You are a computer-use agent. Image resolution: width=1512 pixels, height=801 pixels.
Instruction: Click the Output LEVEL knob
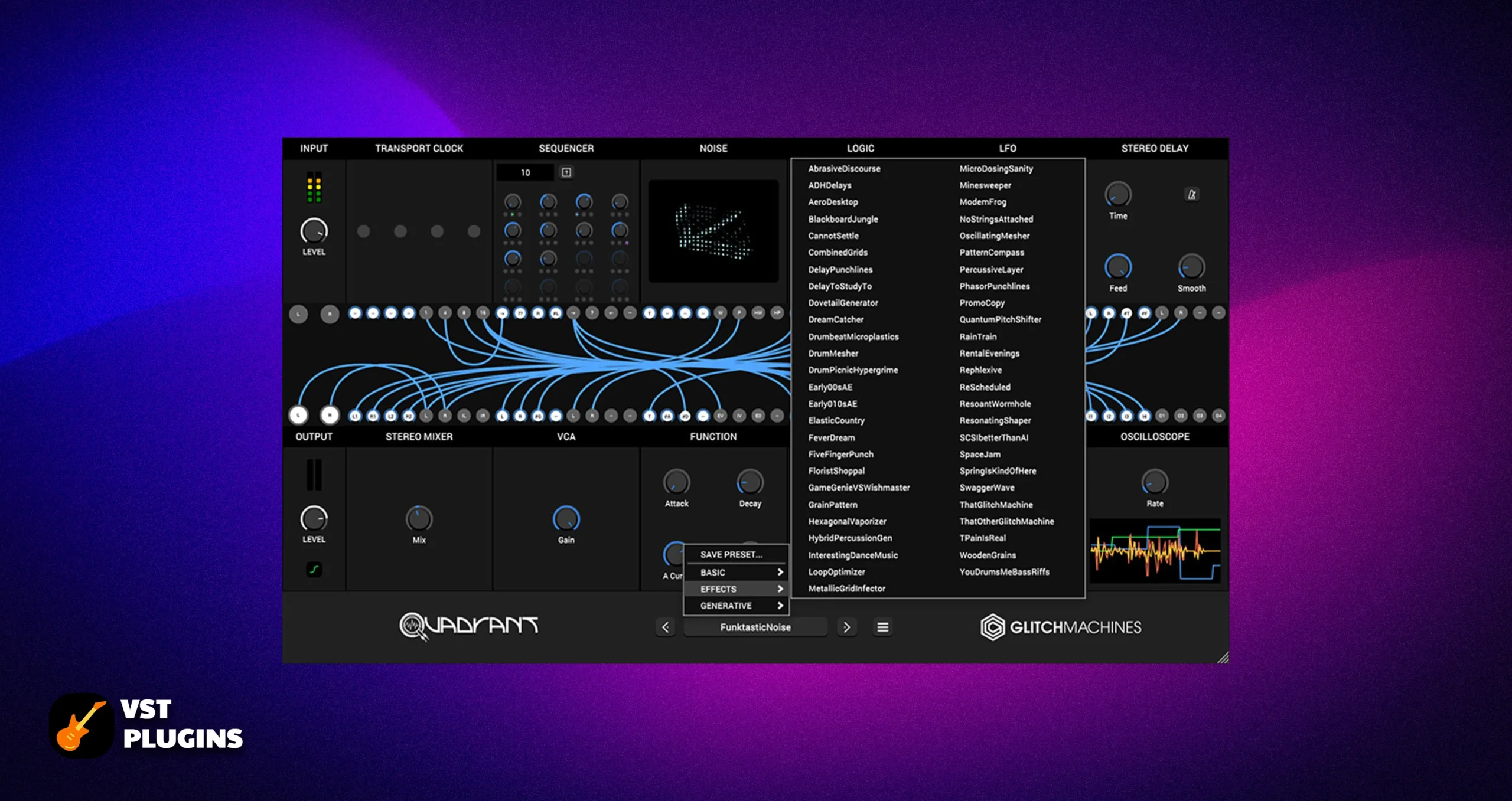coord(314,519)
